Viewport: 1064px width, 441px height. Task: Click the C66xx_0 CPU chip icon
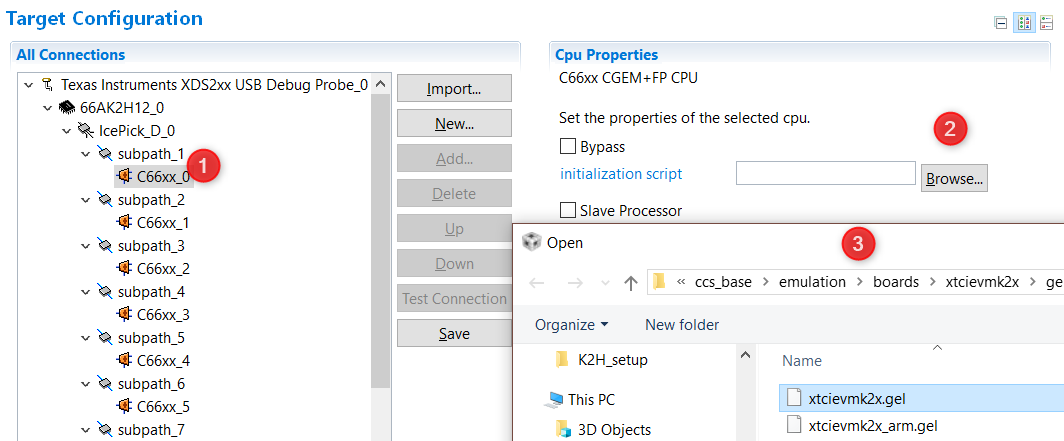[x=124, y=177]
